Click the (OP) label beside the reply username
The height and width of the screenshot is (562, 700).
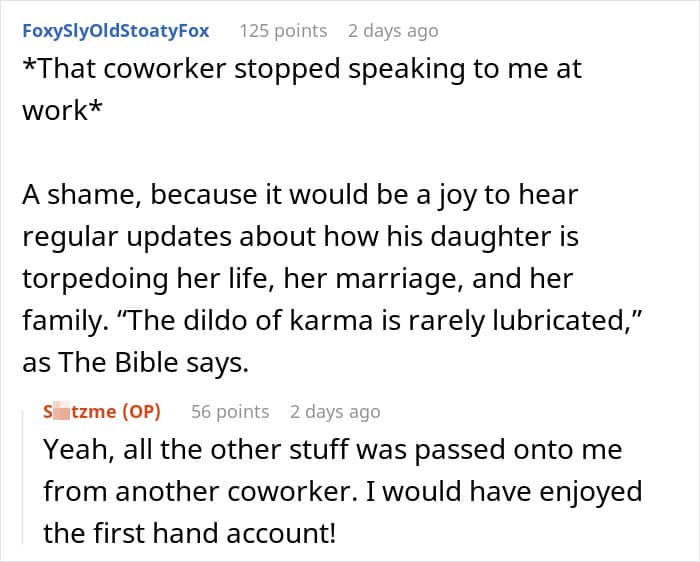click(140, 411)
